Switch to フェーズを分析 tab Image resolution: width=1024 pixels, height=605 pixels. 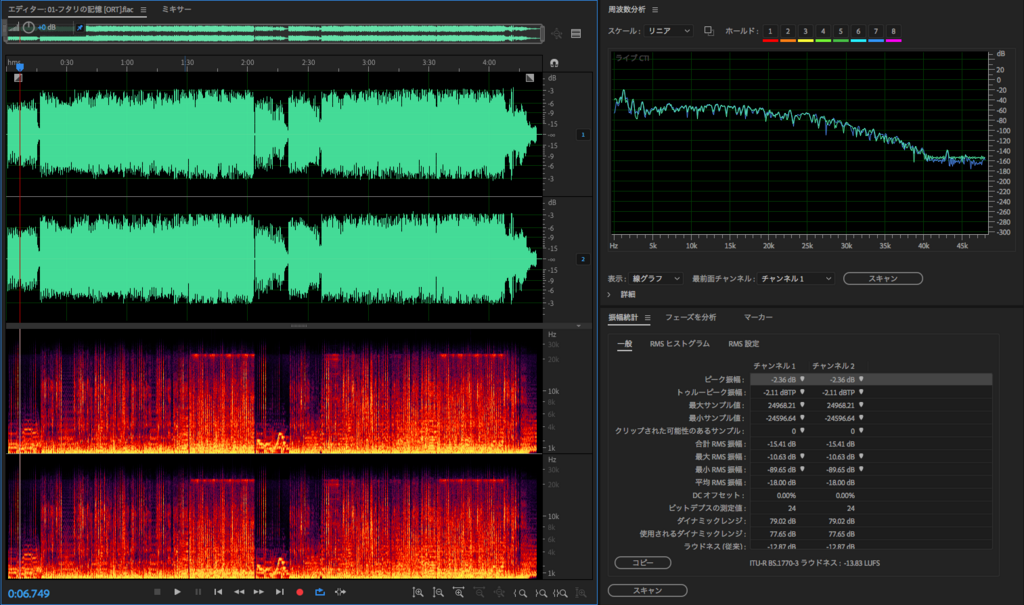(x=690, y=318)
